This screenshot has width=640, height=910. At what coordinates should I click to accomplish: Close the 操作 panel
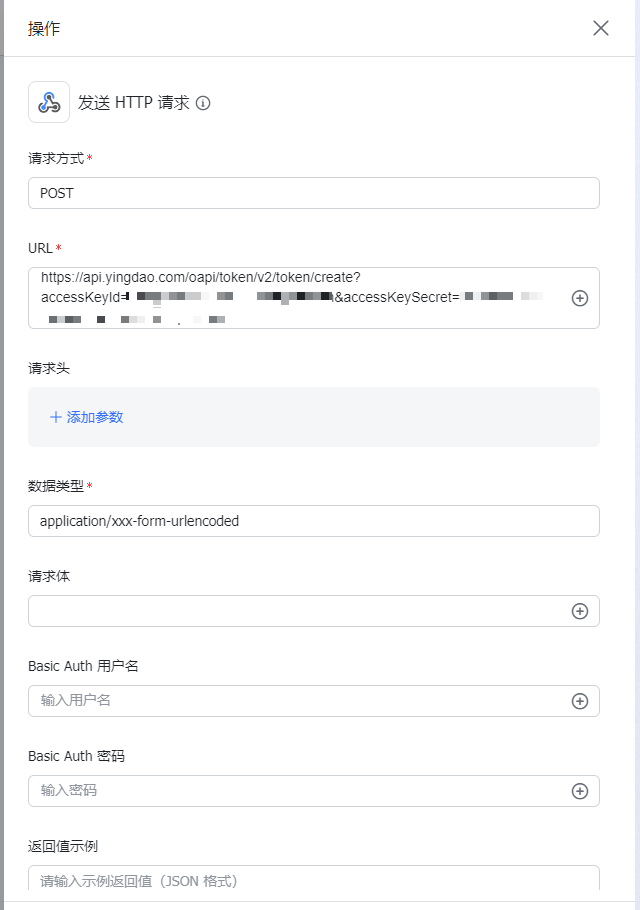[x=601, y=28]
